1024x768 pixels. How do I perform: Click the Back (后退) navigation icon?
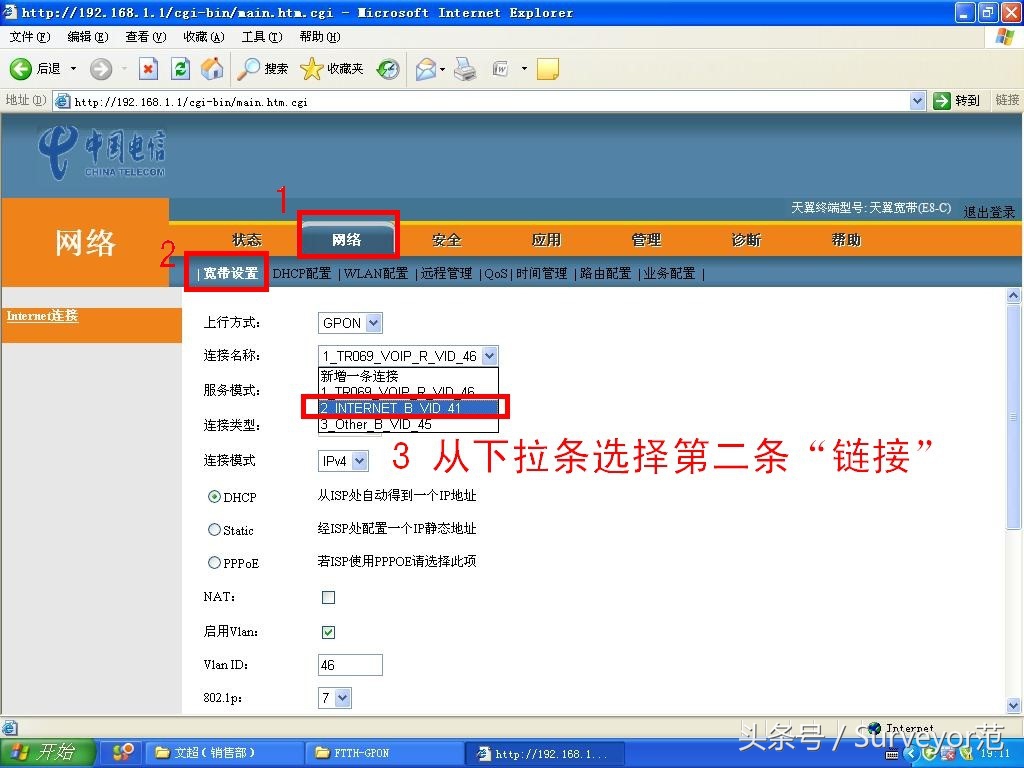22,69
